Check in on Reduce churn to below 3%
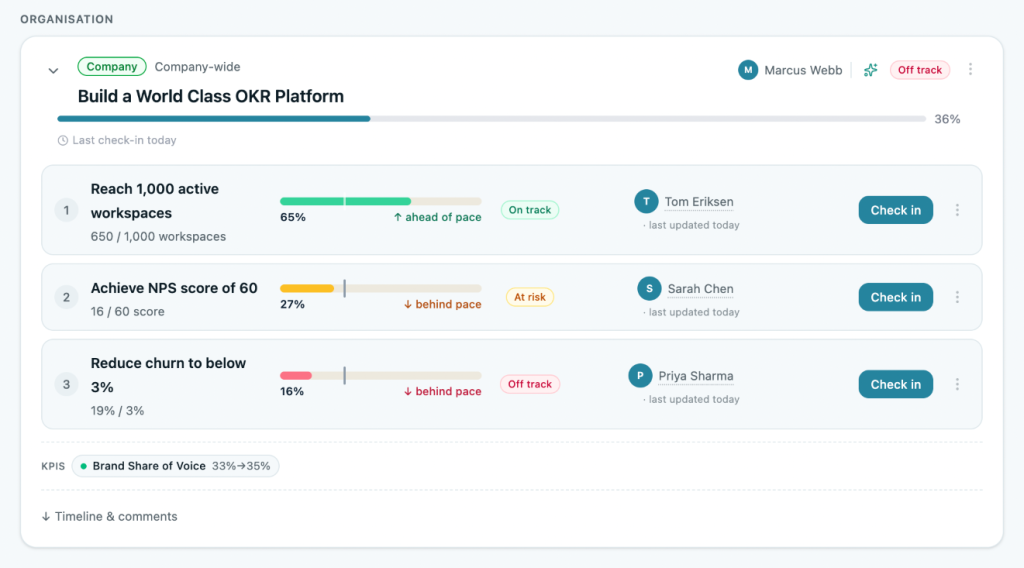This screenshot has height=568, width=1024. click(x=895, y=385)
